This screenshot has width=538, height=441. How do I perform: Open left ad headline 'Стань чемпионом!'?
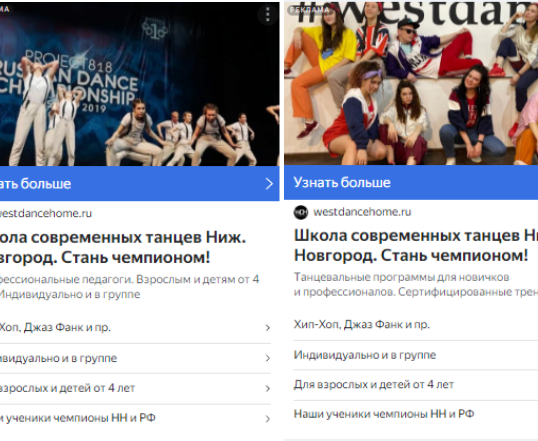coord(136,258)
